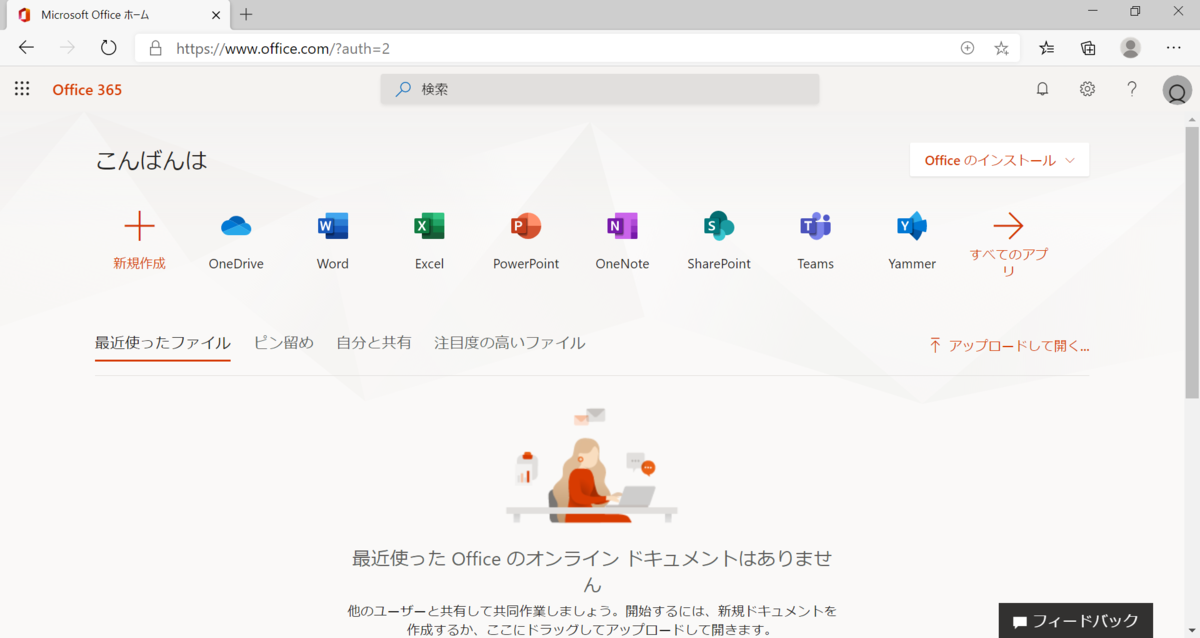Open the settings gear icon
Screen dimensions: 1200x638
[x=1087, y=89]
